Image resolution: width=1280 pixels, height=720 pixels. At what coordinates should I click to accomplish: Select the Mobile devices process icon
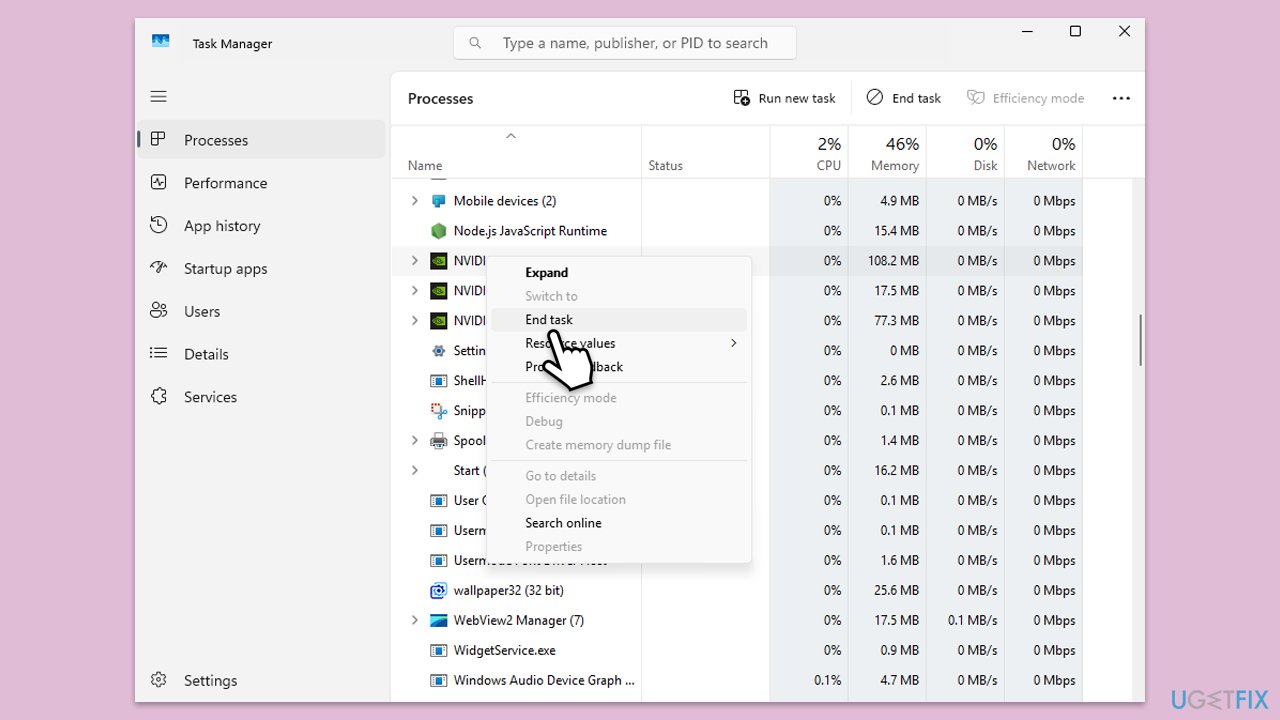[438, 201]
